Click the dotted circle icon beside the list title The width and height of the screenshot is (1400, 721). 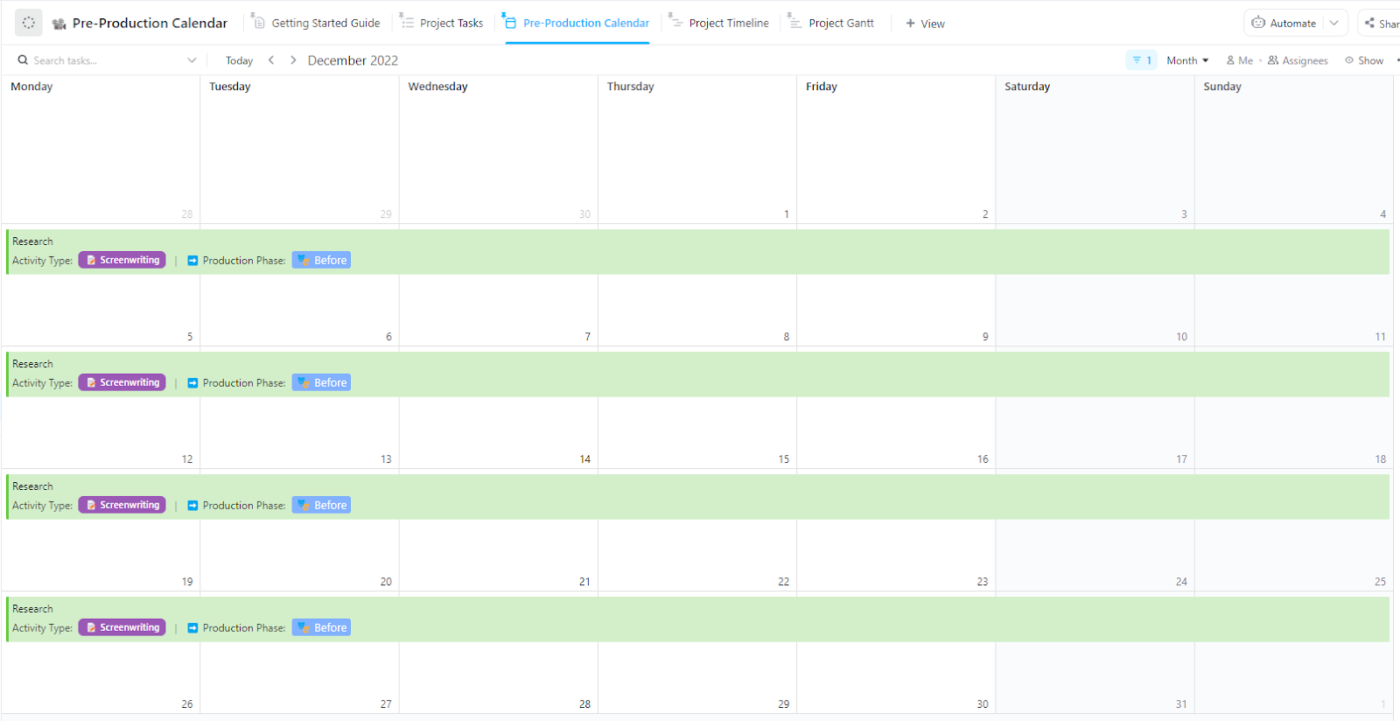(x=28, y=23)
